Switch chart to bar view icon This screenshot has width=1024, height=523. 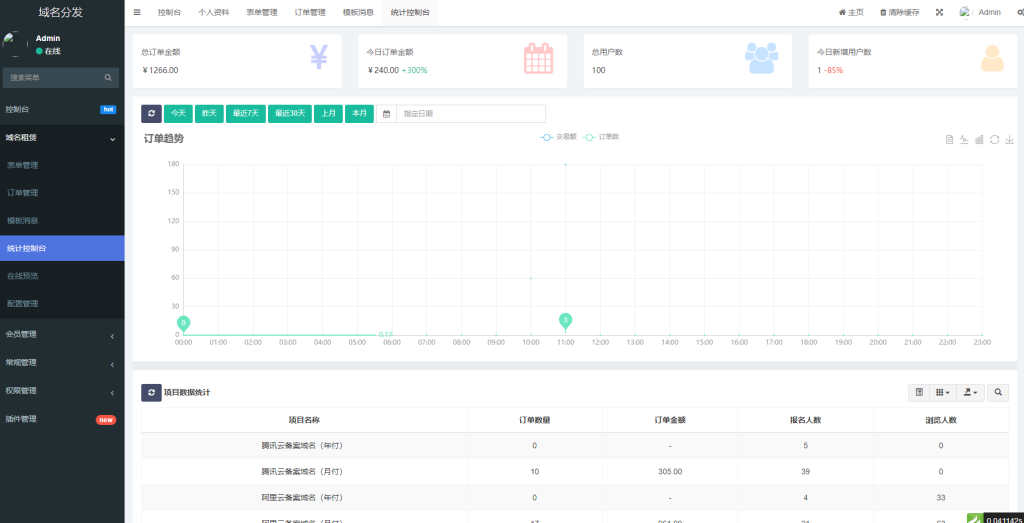pyautogui.click(x=979, y=139)
